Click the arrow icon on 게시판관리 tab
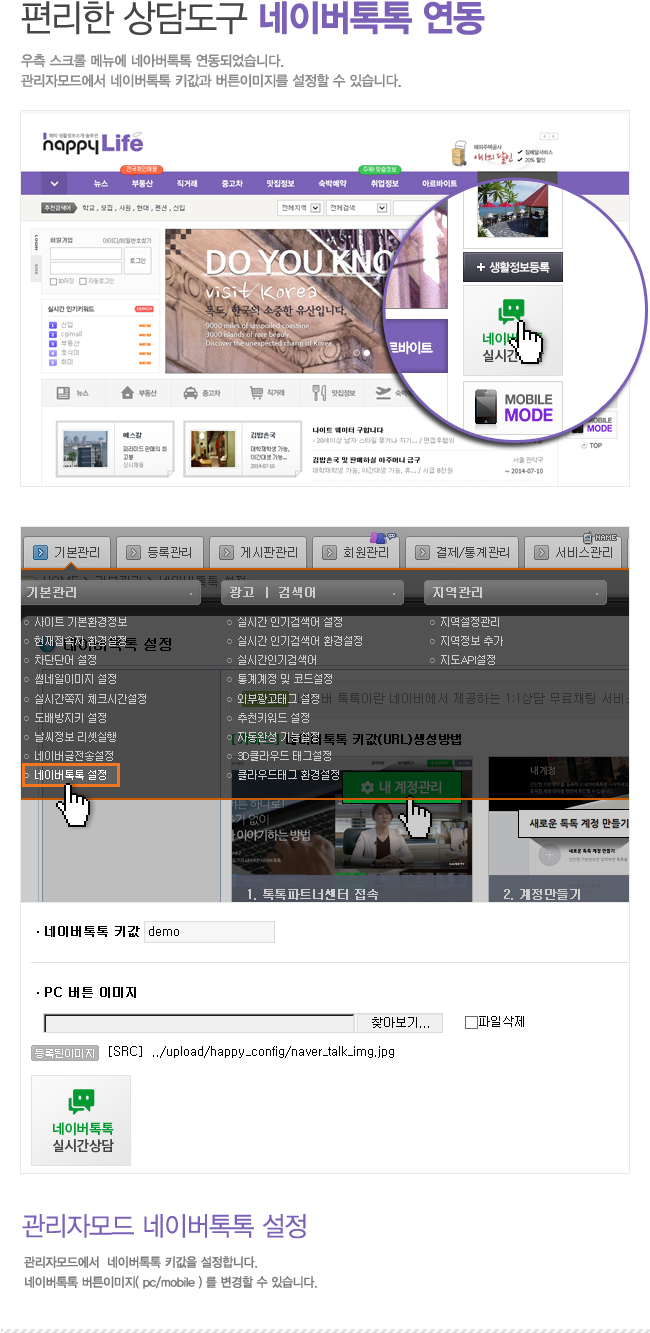Viewport: 650px width, 1333px height. tap(226, 552)
